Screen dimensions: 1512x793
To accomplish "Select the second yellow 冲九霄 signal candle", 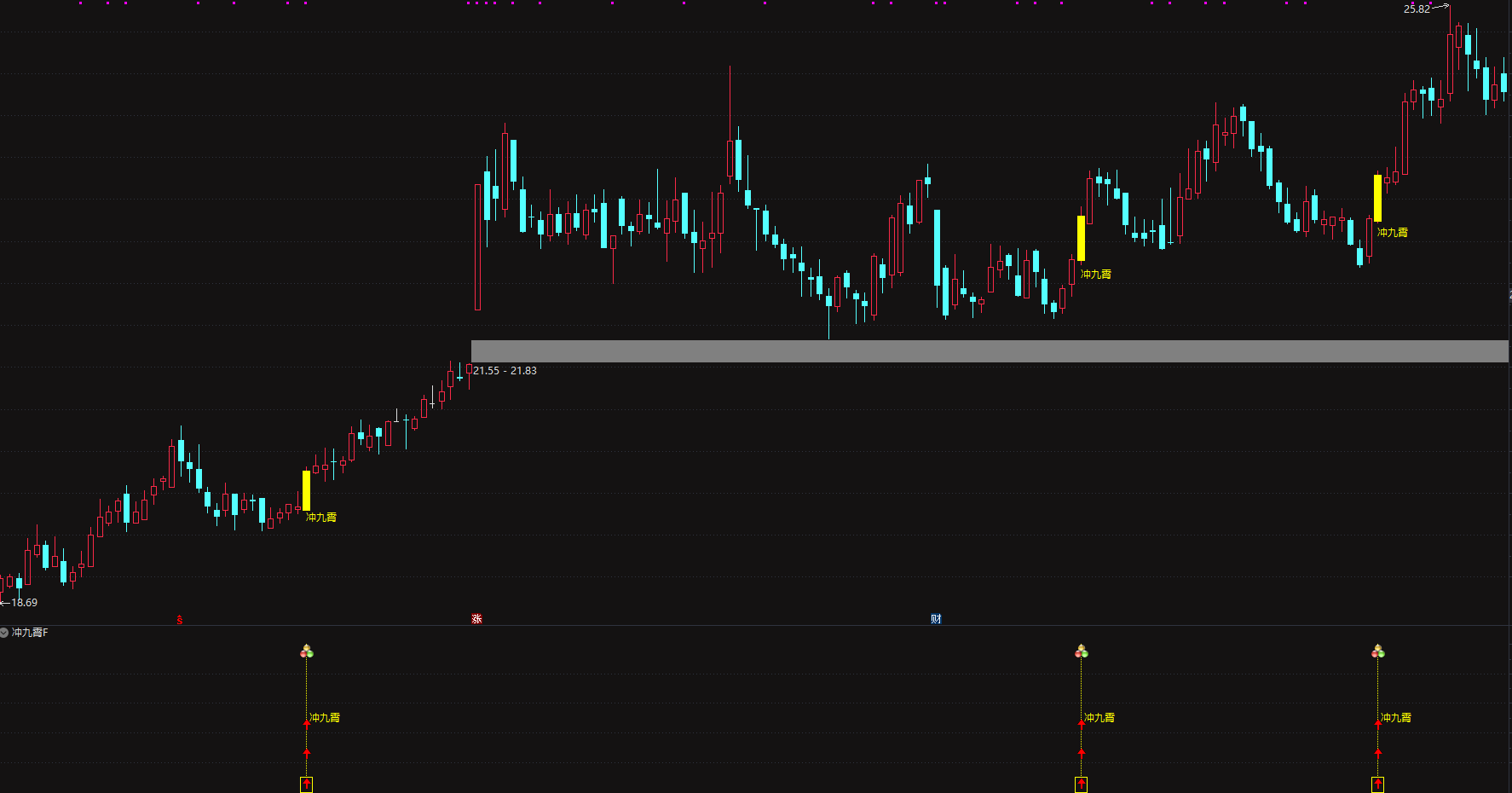I will coord(1082,238).
